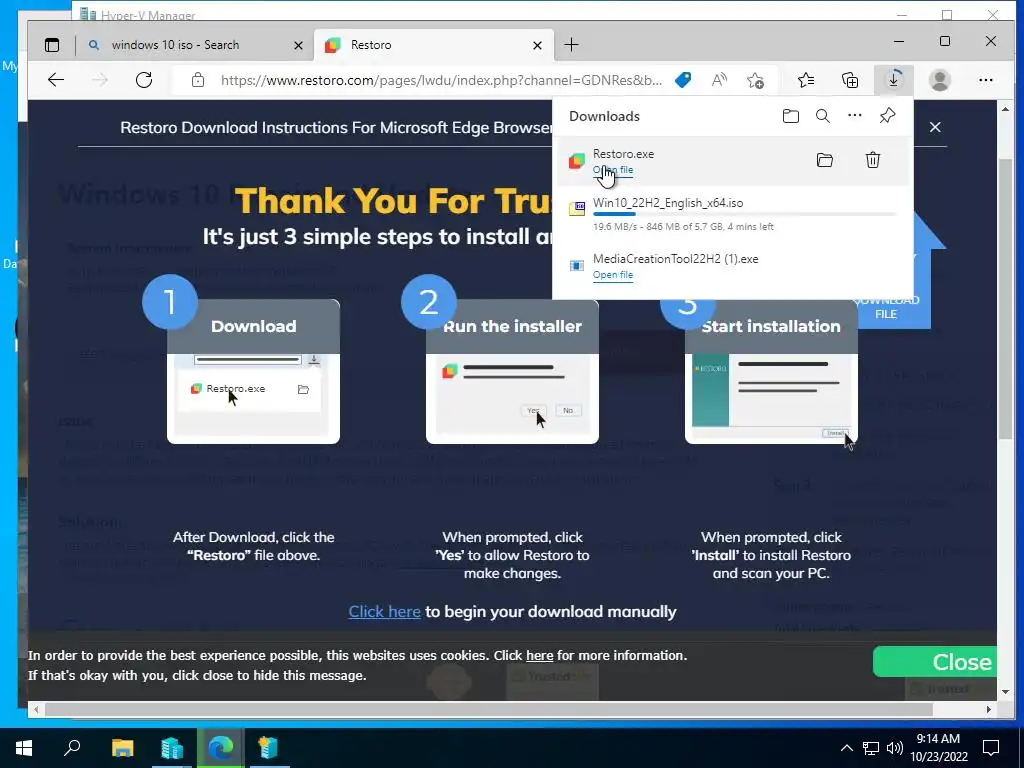Image resolution: width=1024 pixels, height=768 pixels.
Task: Open file link under Restoro.exe
Action: click(x=613, y=170)
